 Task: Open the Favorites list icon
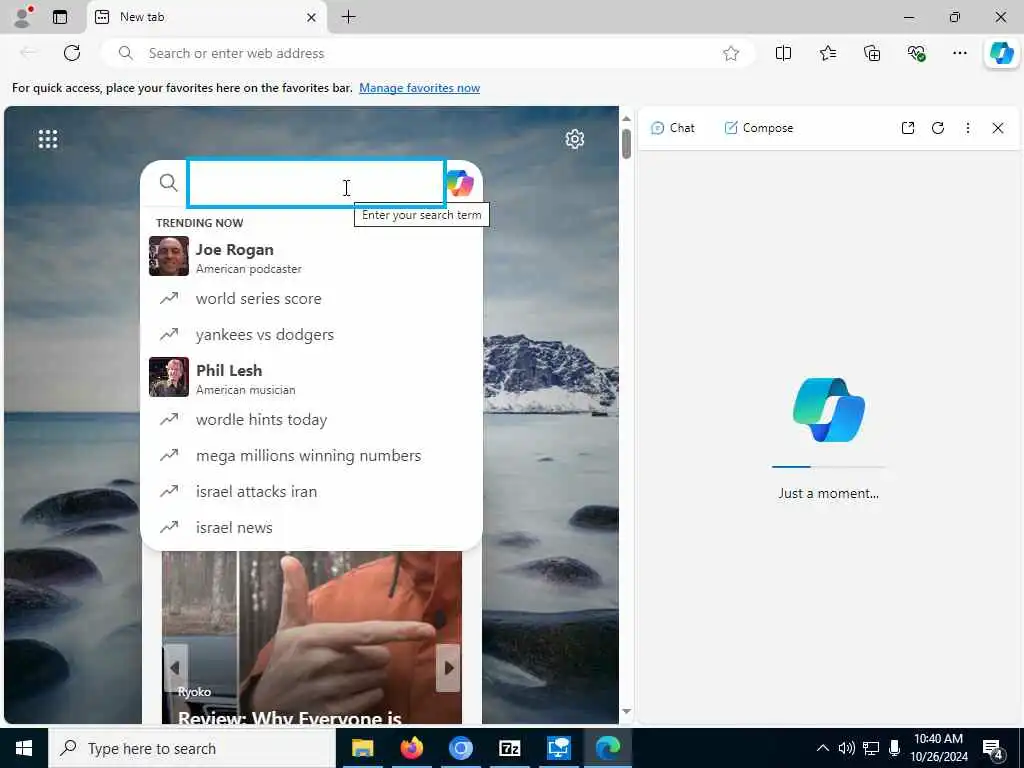tap(827, 54)
